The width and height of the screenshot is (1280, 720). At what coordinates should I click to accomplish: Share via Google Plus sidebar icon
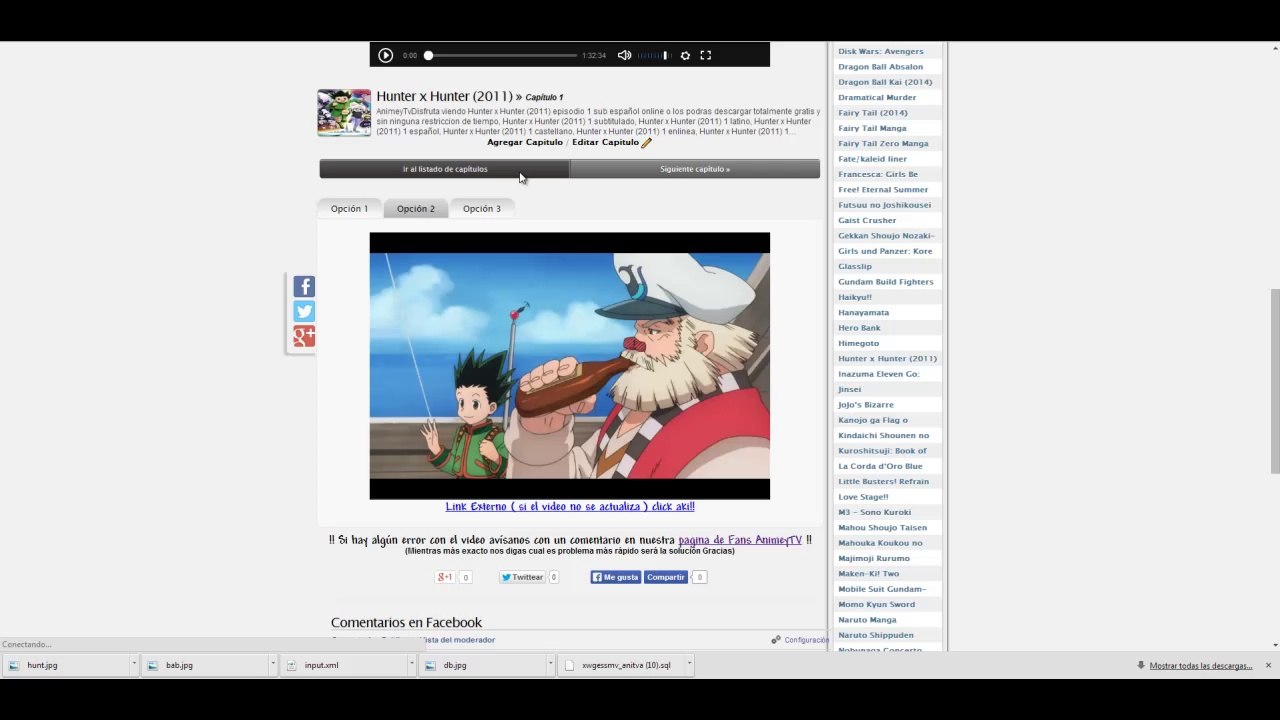point(304,337)
